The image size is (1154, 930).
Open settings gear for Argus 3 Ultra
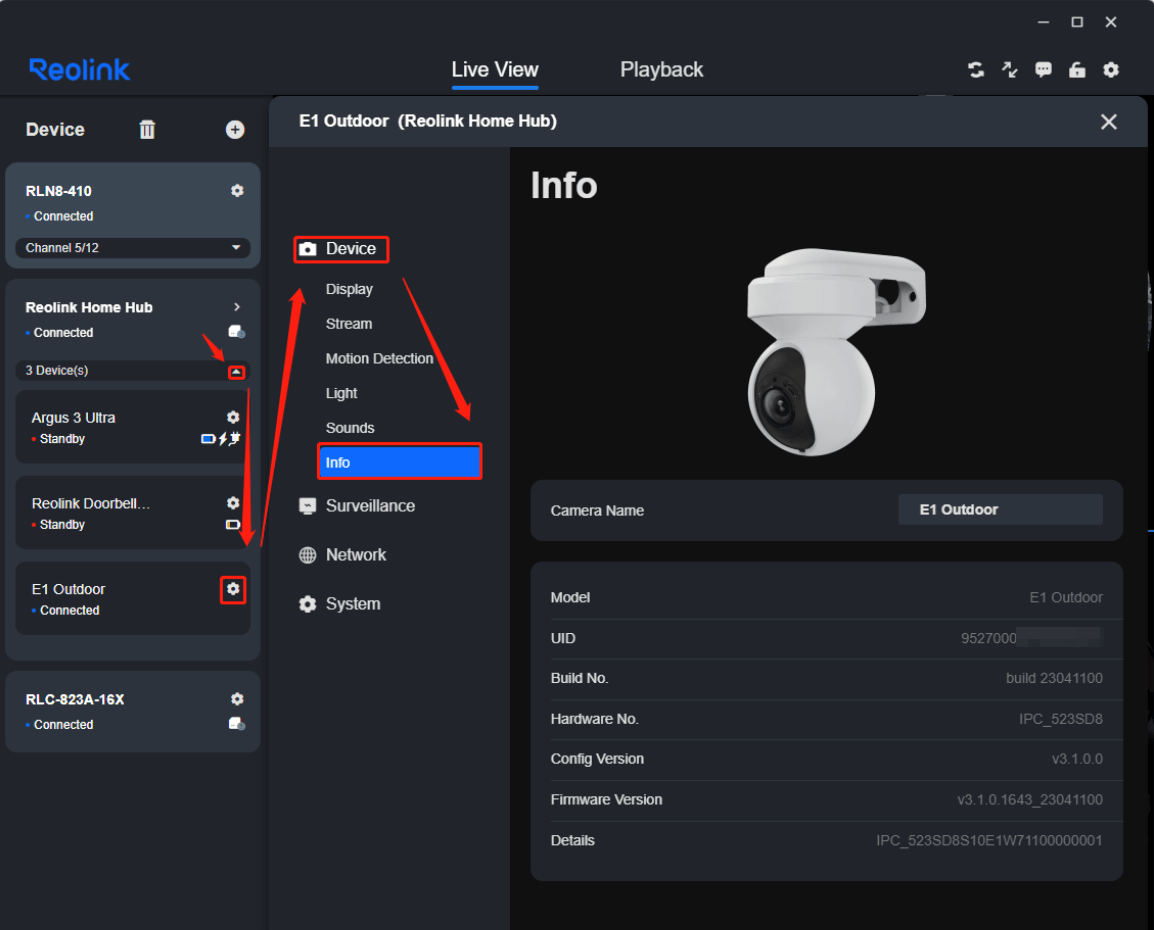point(233,417)
